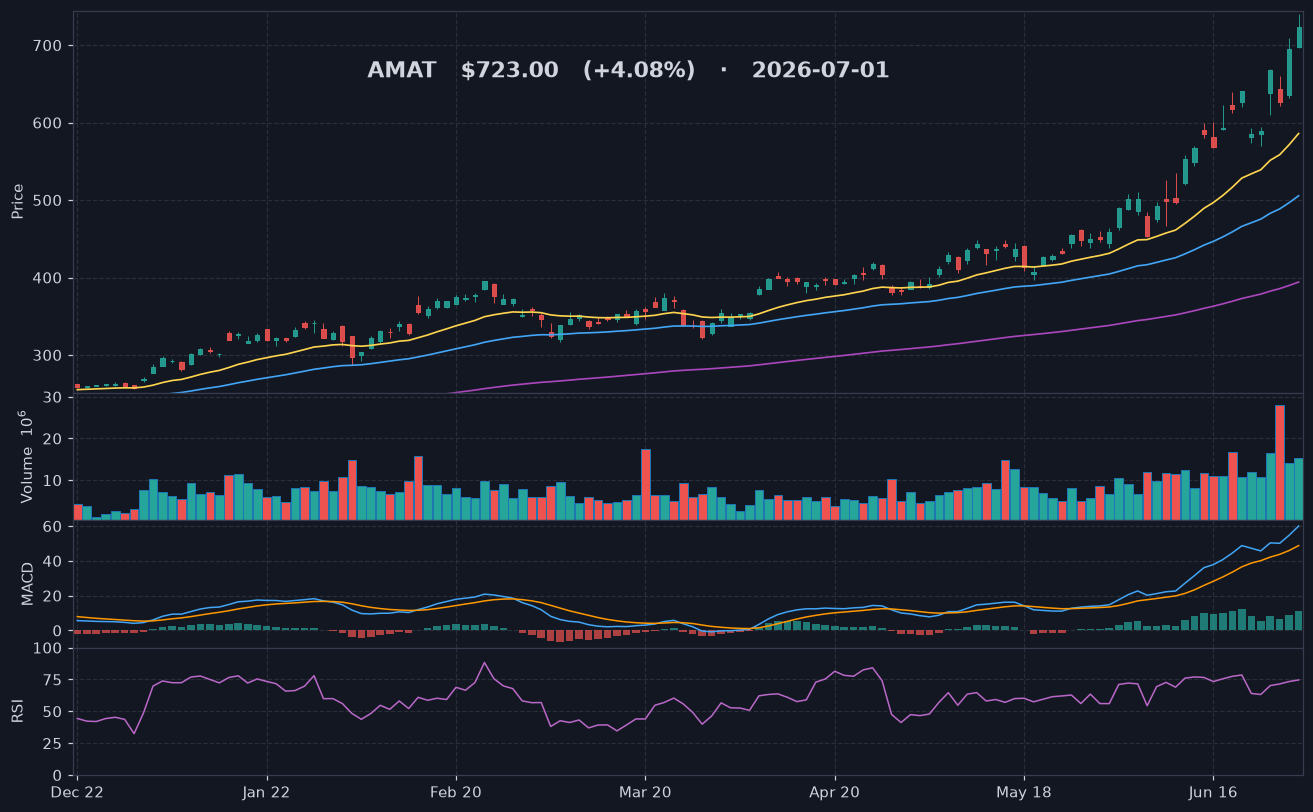This screenshot has height=812, width=1313.
Task: Click the 'May 18' date label
Action: click(x=1024, y=792)
